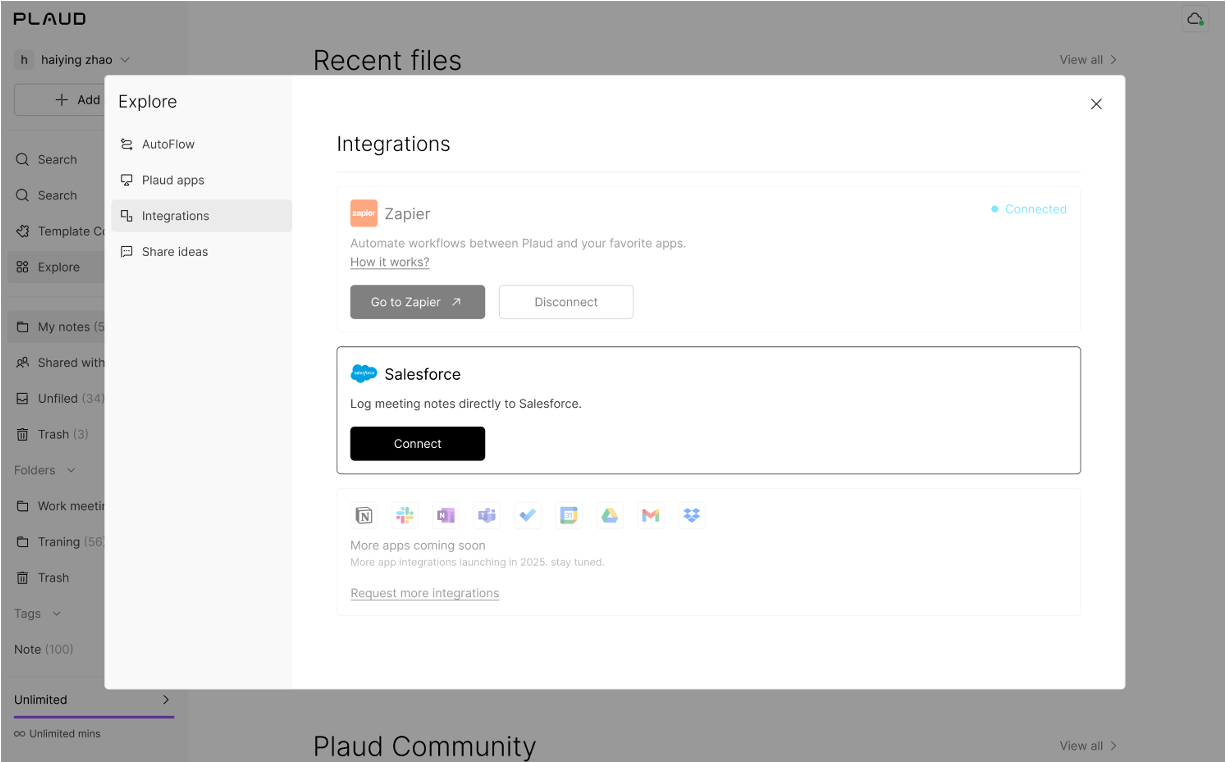Screen dimensions: 1226x762
Task: Click the Google Calendar icon
Action: [569, 516]
